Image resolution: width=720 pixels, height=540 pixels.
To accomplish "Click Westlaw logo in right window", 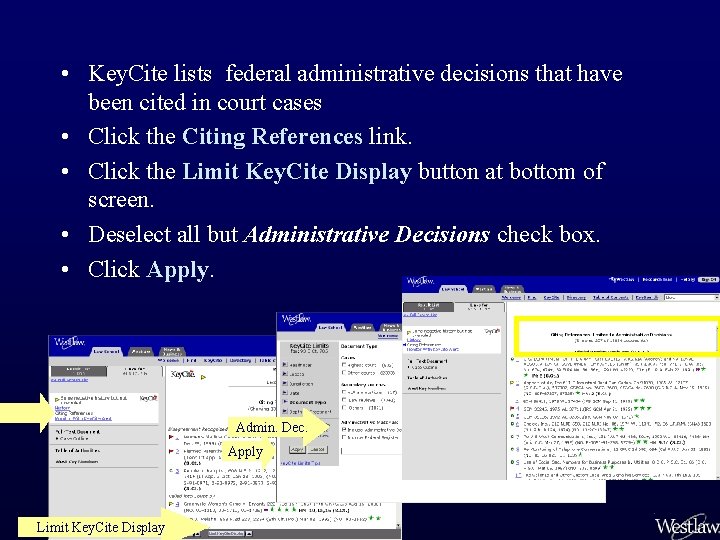I will 420,281.
